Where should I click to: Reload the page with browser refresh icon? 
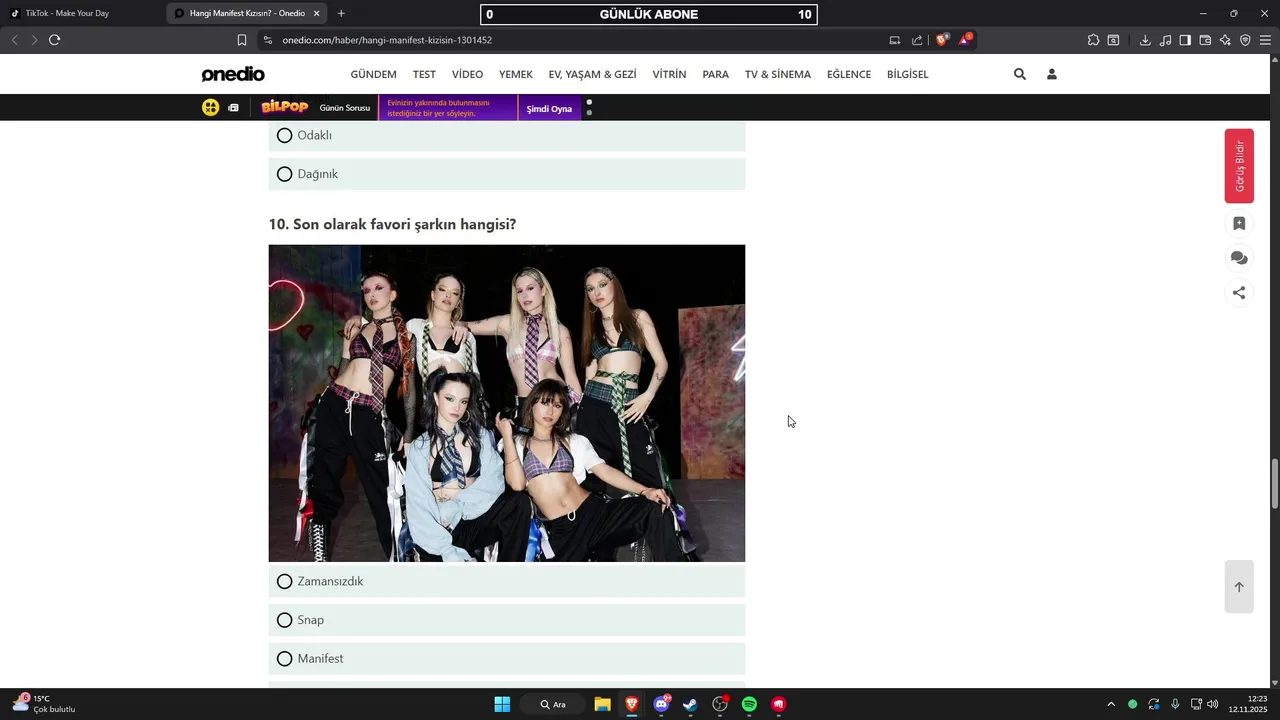[x=54, y=40]
